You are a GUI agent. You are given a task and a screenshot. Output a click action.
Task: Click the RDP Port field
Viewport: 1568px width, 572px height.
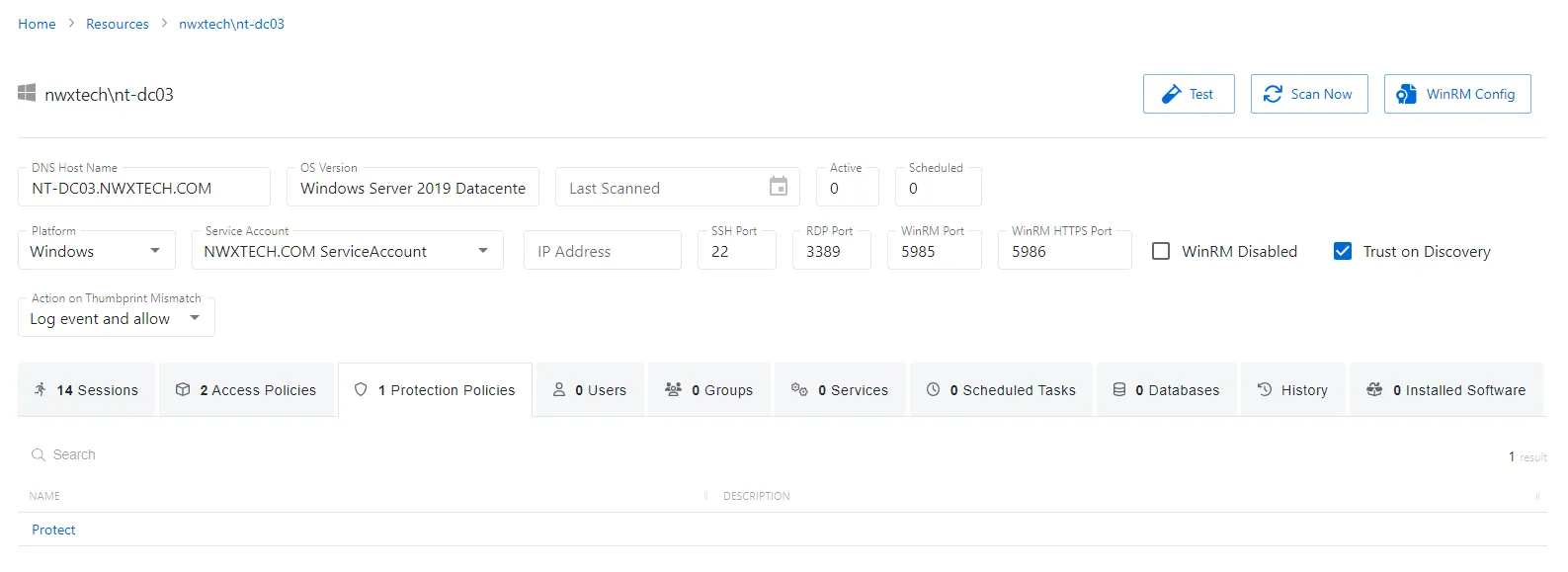(832, 250)
